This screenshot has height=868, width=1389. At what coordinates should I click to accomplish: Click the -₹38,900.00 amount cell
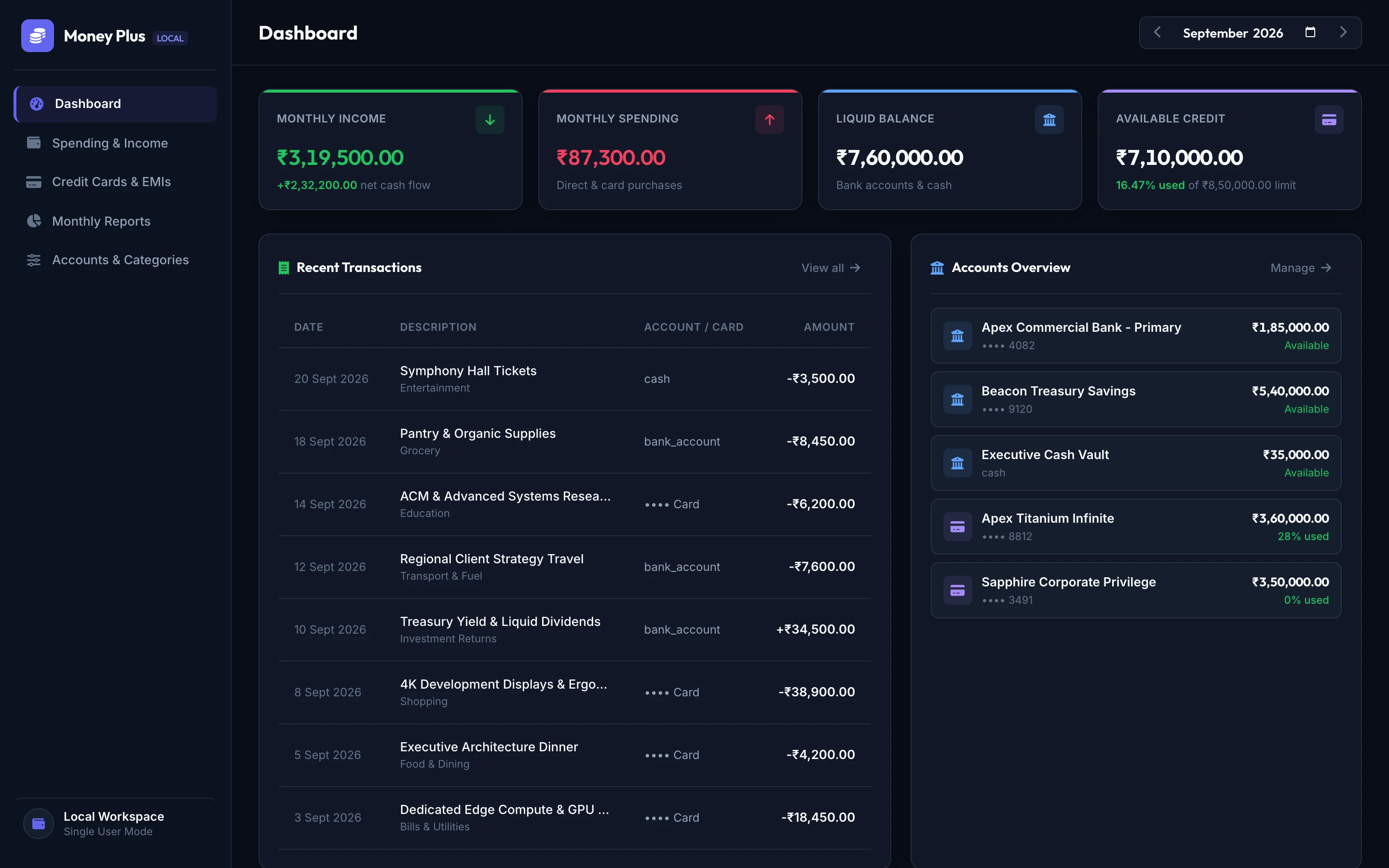click(x=817, y=692)
